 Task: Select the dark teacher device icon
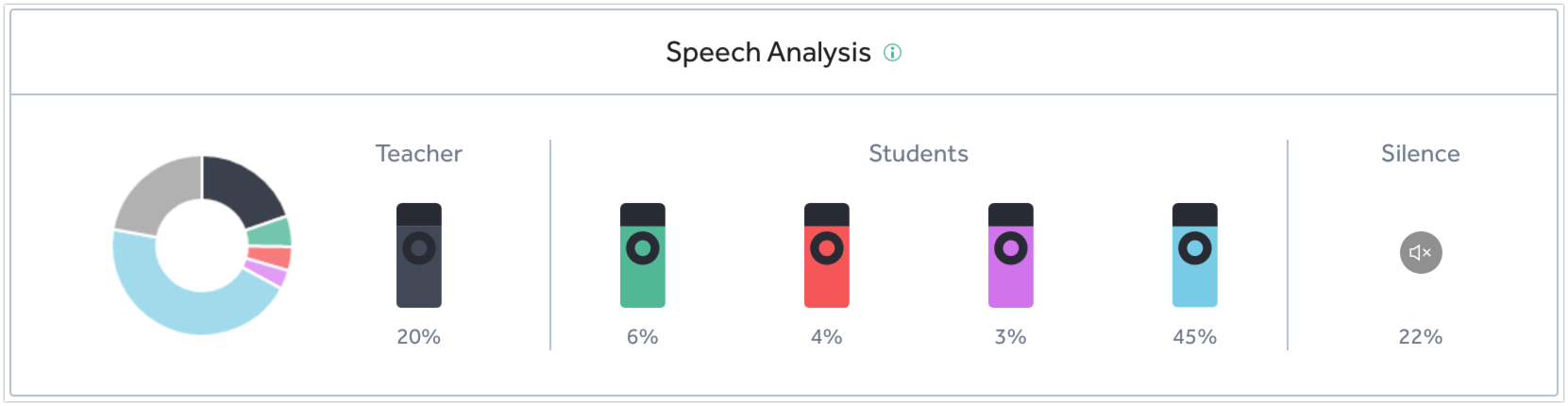tap(419, 255)
